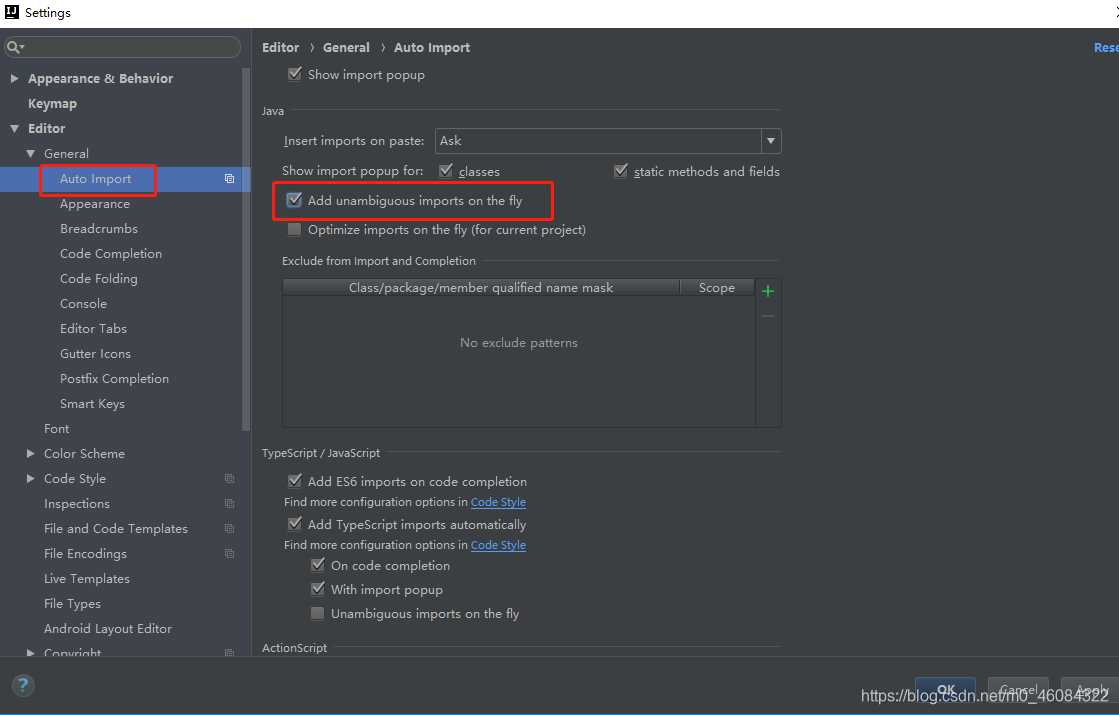Uncheck Add unambiguous imports on the fly
The image size is (1119, 715).
pyautogui.click(x=294, y=201)
